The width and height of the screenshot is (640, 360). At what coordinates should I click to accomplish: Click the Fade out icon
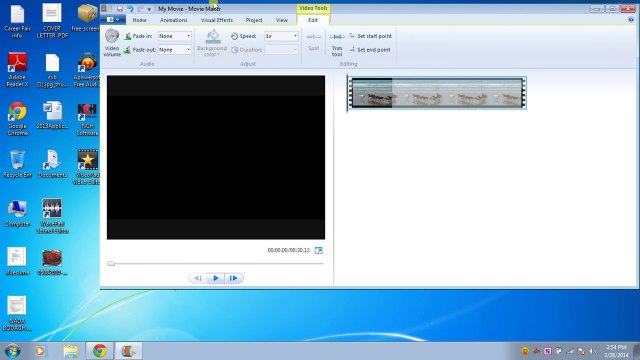coord(128,50)
